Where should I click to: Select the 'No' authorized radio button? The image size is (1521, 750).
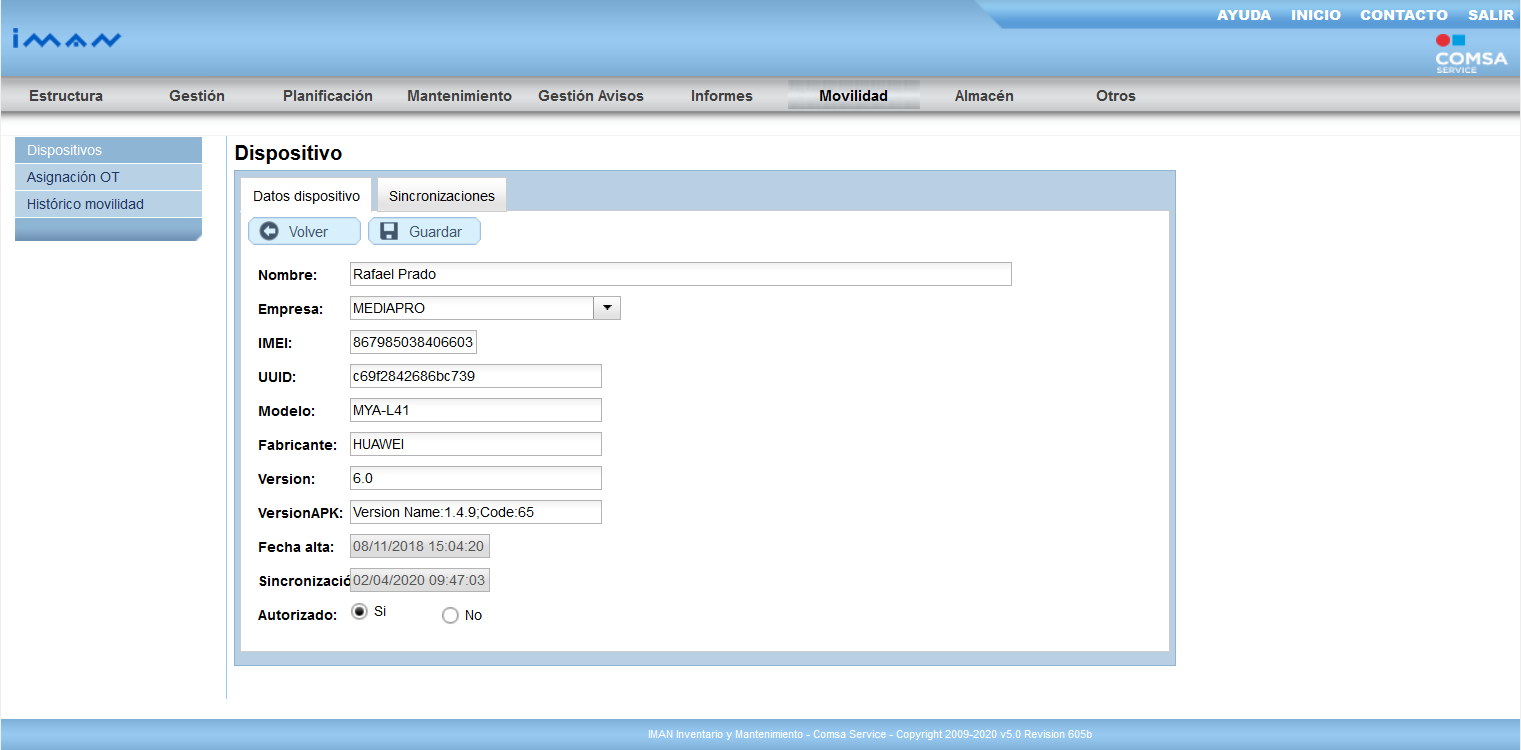450,616
